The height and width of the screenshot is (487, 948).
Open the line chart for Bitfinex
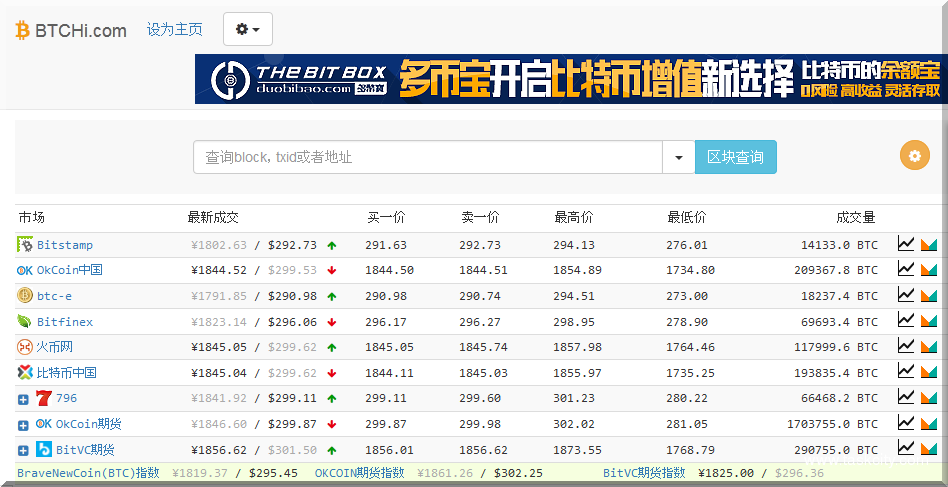pos(906,320)
